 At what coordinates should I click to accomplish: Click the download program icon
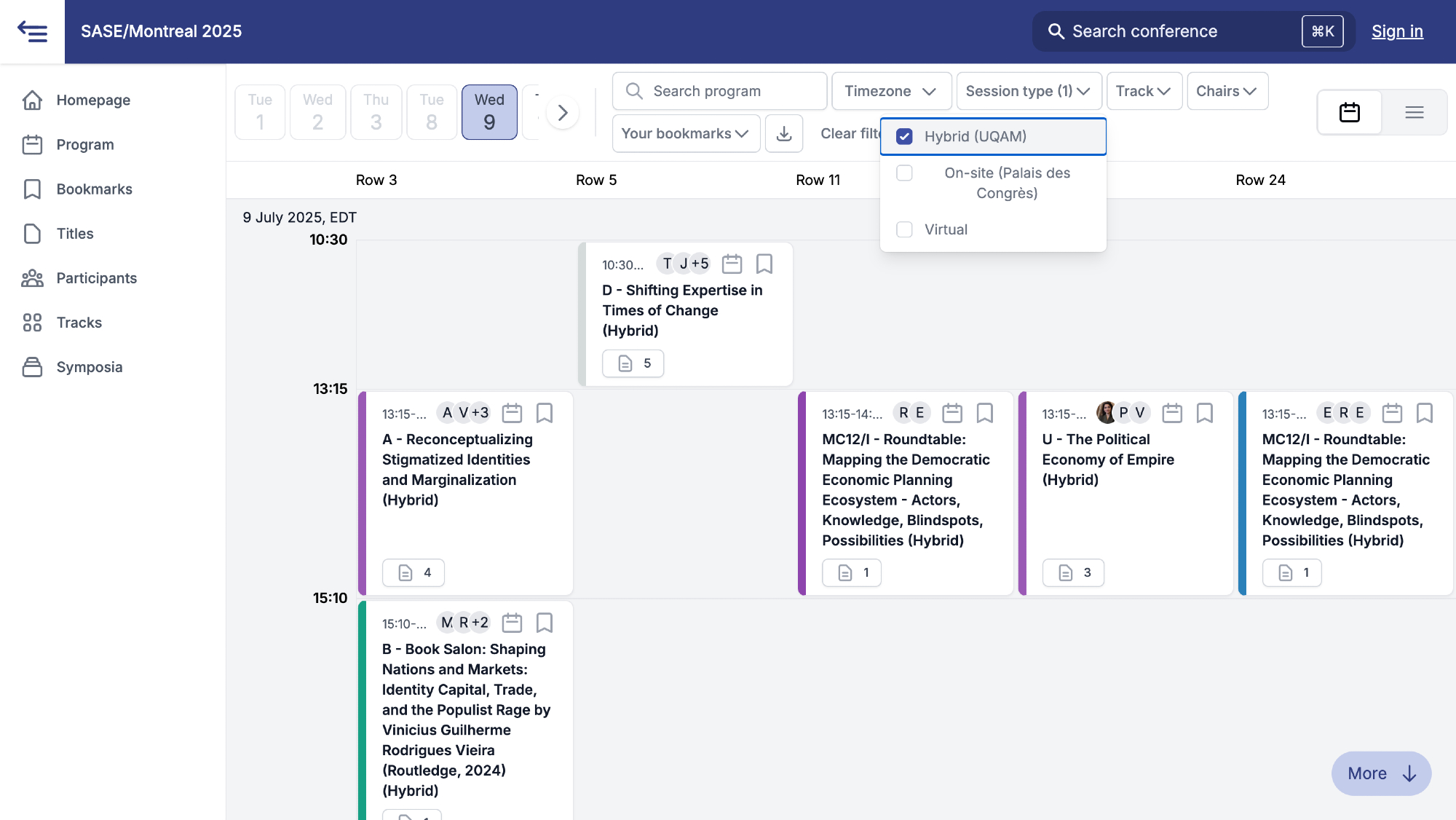point(784,133)
